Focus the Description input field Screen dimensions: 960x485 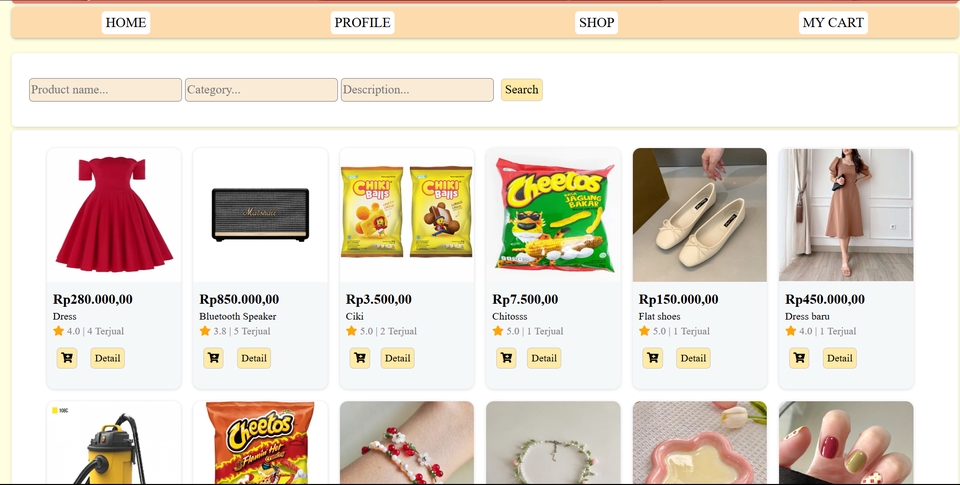(x=418, y=90)
